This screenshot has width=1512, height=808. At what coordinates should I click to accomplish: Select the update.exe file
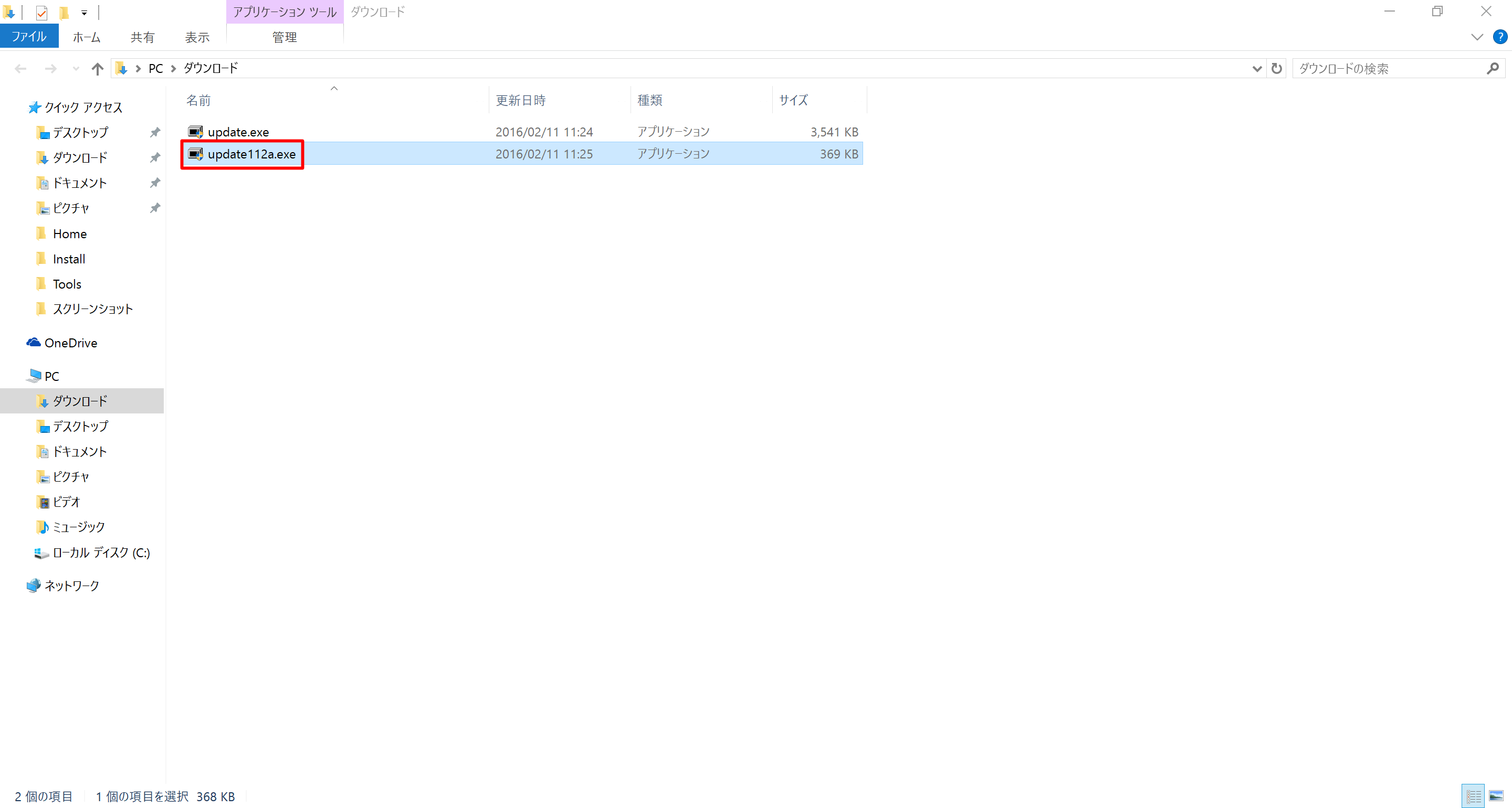tap(238, 132)
